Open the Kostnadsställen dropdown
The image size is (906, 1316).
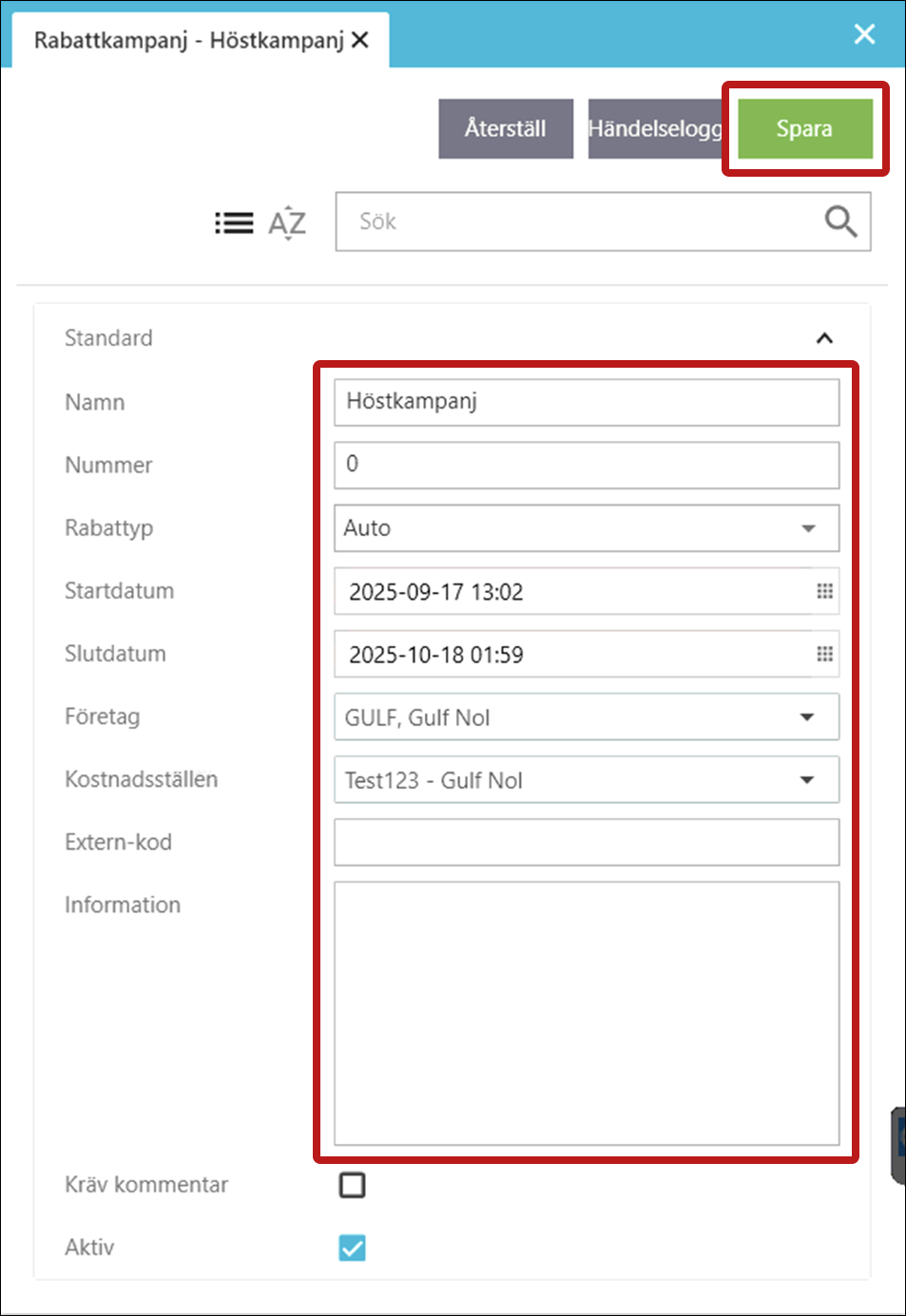(x=807, y=780)
